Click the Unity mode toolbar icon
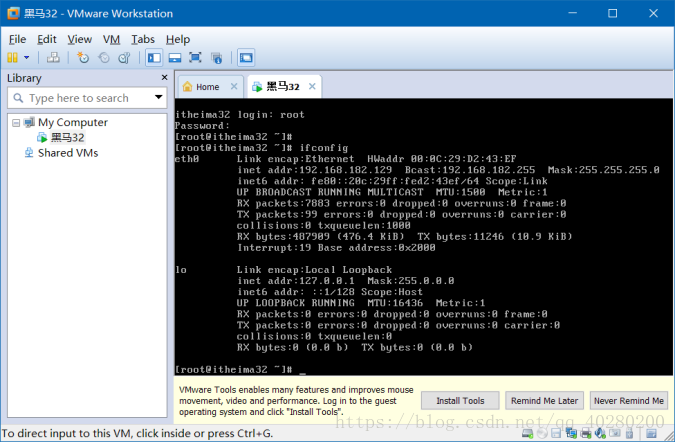 pyautogui.click(x=216, y=58)
